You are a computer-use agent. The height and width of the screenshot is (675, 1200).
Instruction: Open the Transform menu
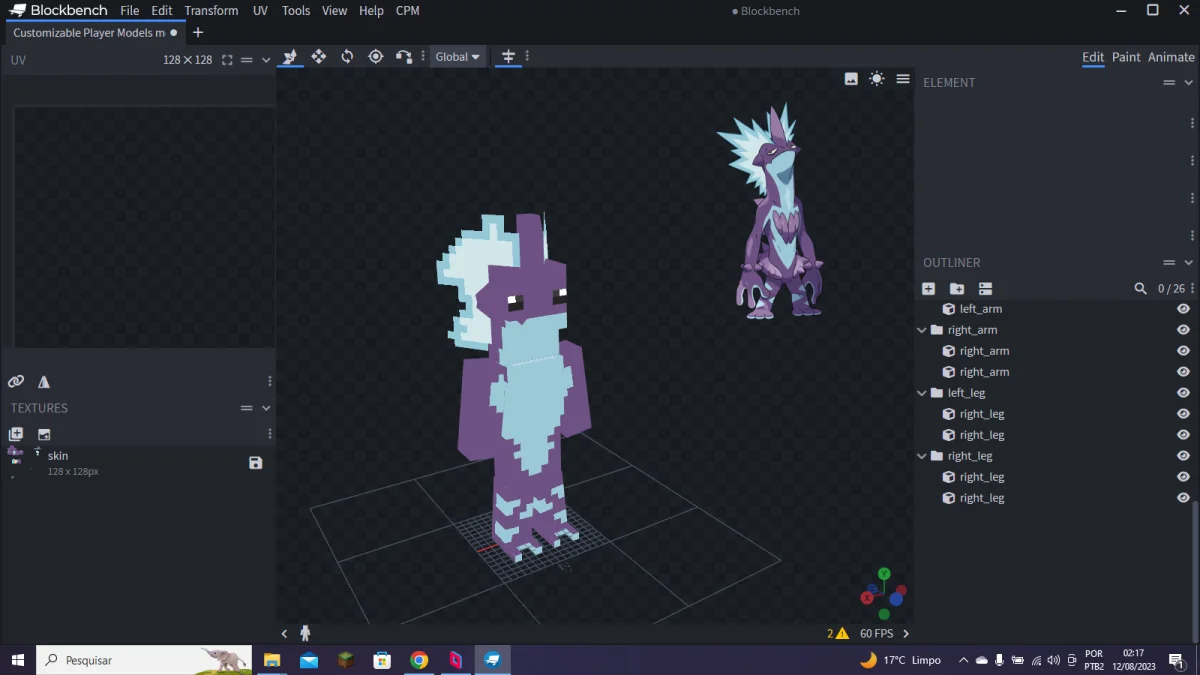point(211,11)
